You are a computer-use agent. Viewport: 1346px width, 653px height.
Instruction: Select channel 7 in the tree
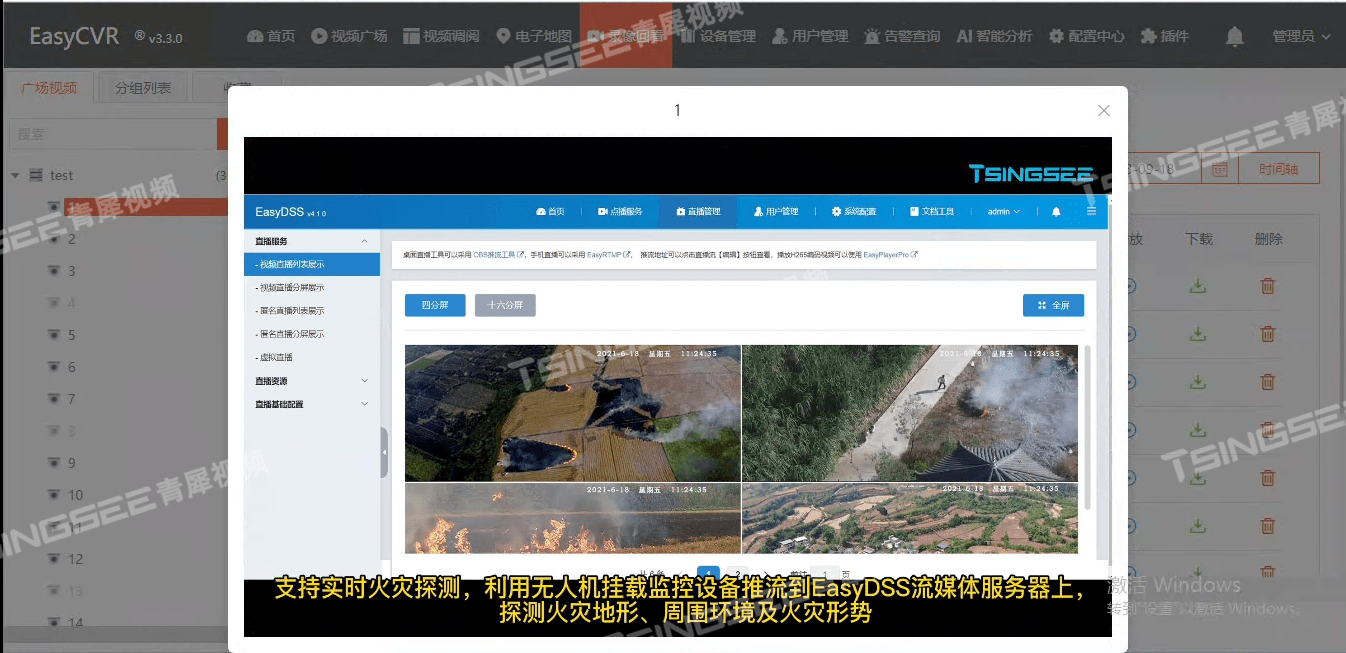point(71,399)
